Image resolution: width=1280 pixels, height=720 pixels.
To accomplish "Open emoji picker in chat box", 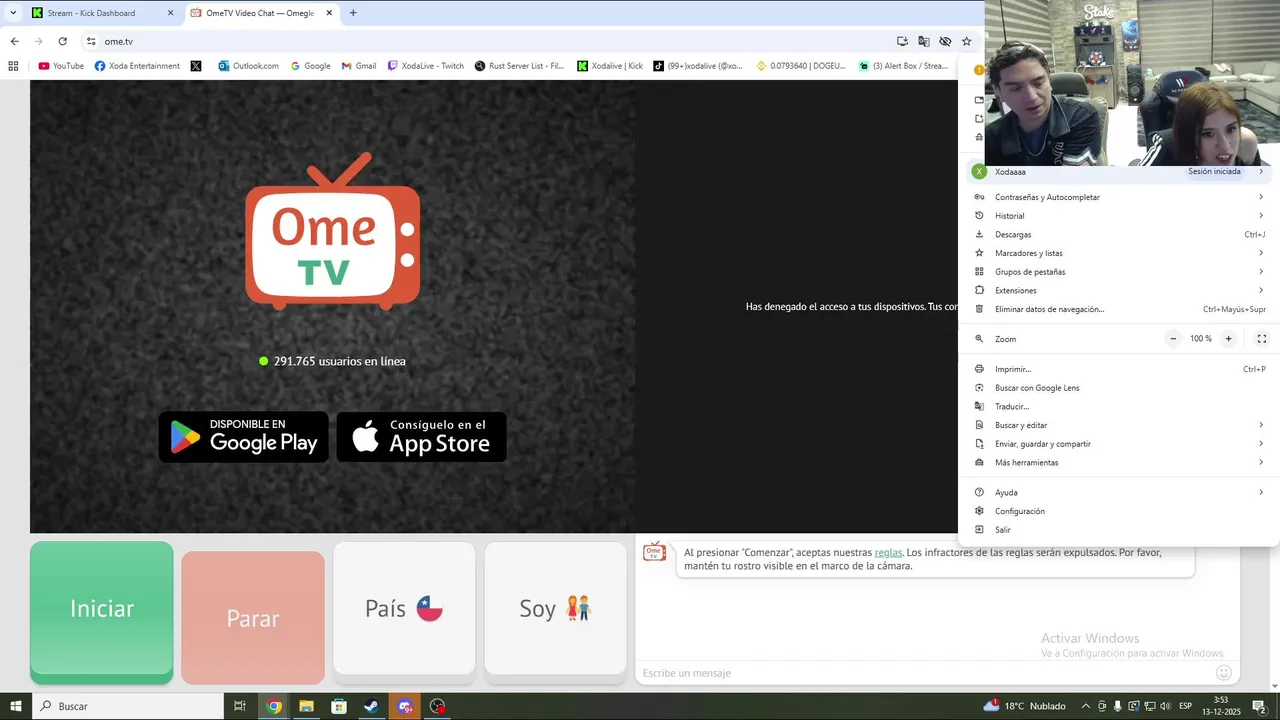I will click(1223, 673).
